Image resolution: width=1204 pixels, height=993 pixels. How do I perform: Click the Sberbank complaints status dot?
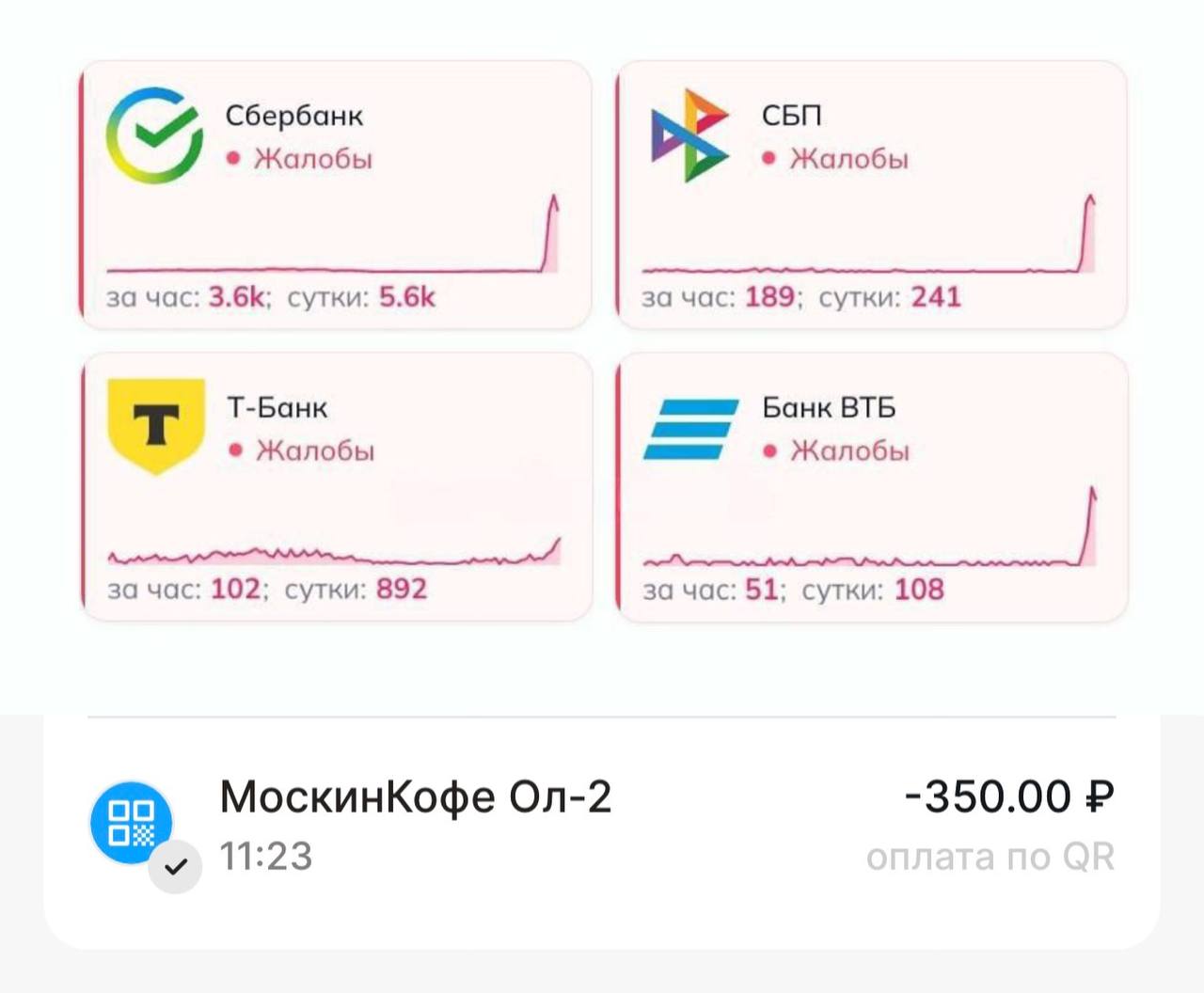click(233, 158)
